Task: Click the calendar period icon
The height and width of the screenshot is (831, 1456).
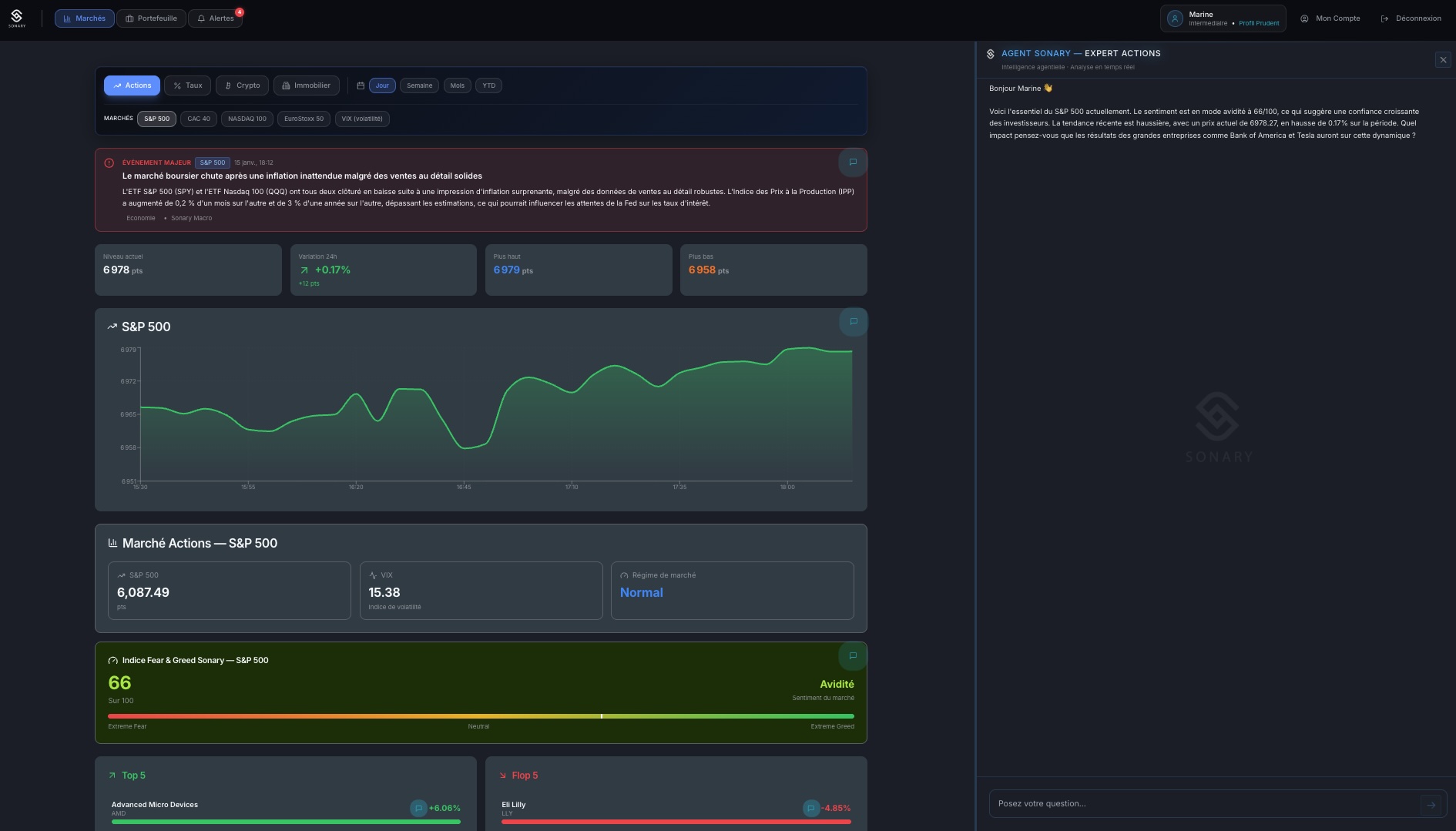Action: click(361, 85)
